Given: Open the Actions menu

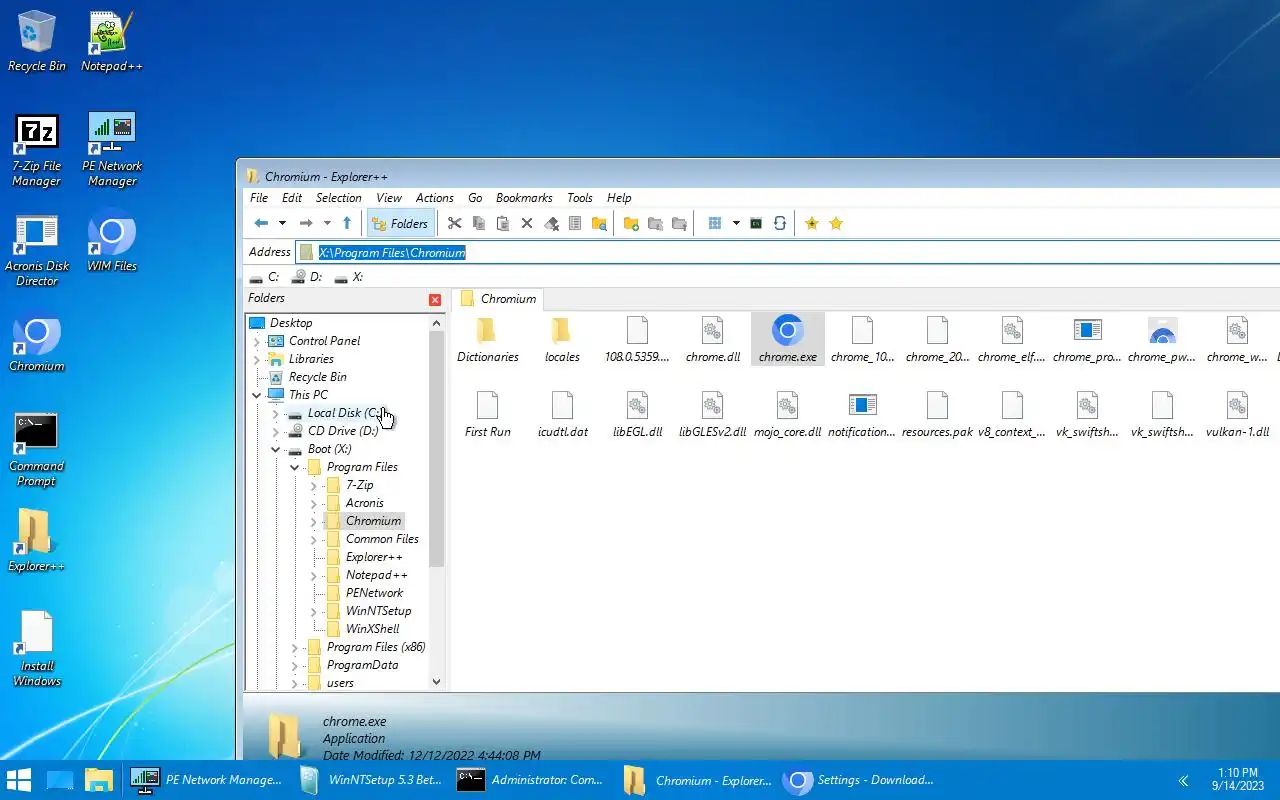Looking at the screenshot, I should pyautogui.click(x=435, y=198).
